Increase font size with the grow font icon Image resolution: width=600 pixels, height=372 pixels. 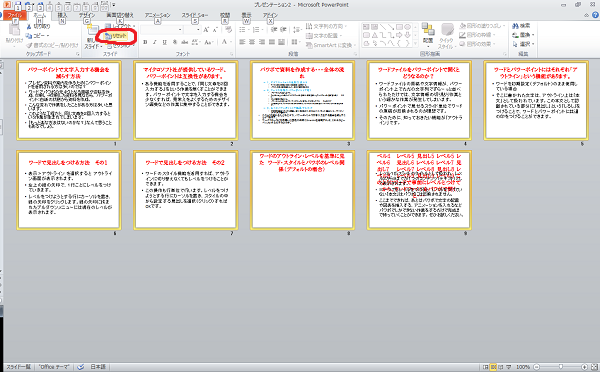coord(206,29)
